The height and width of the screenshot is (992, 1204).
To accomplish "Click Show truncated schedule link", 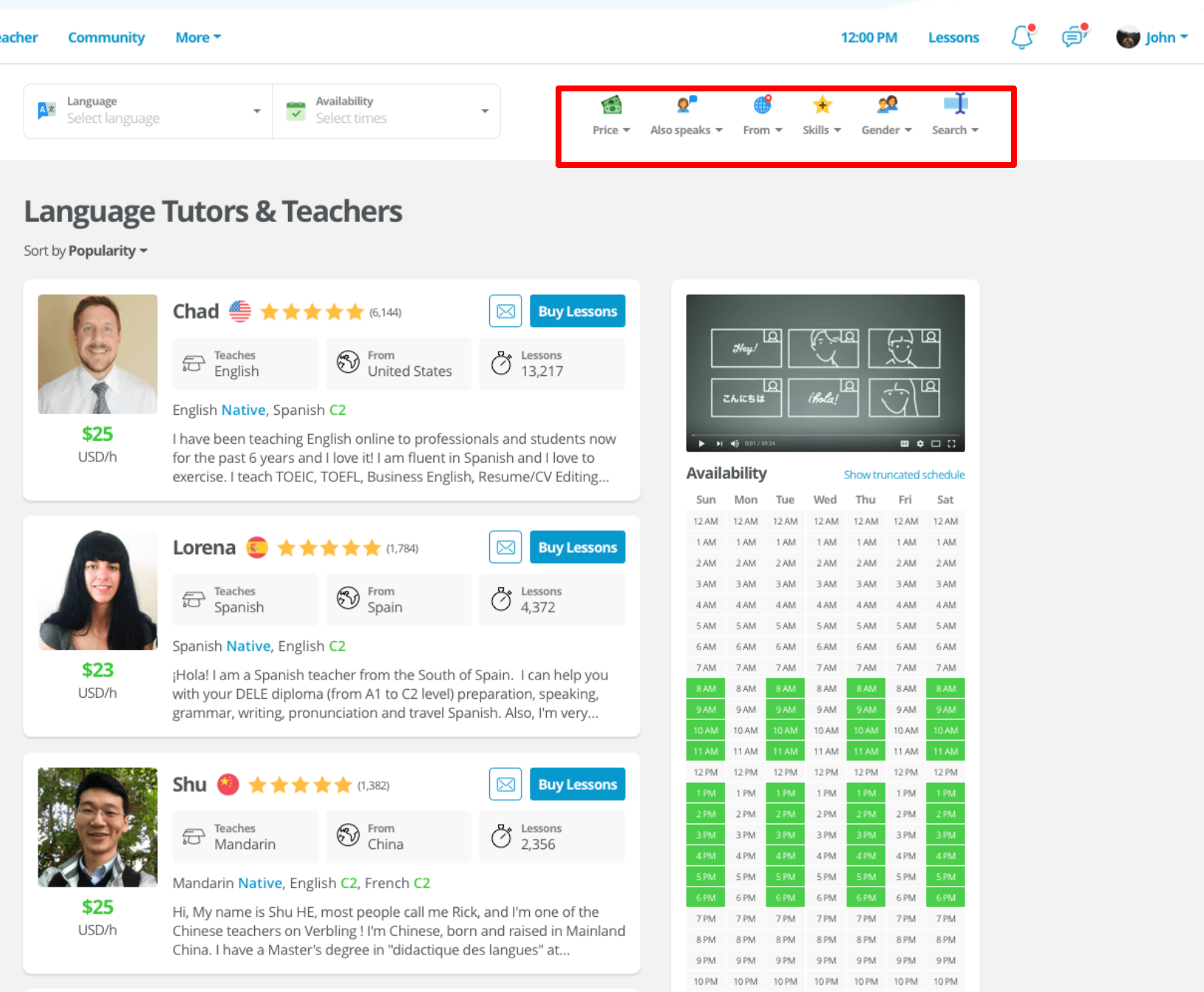I will (903, 475).
